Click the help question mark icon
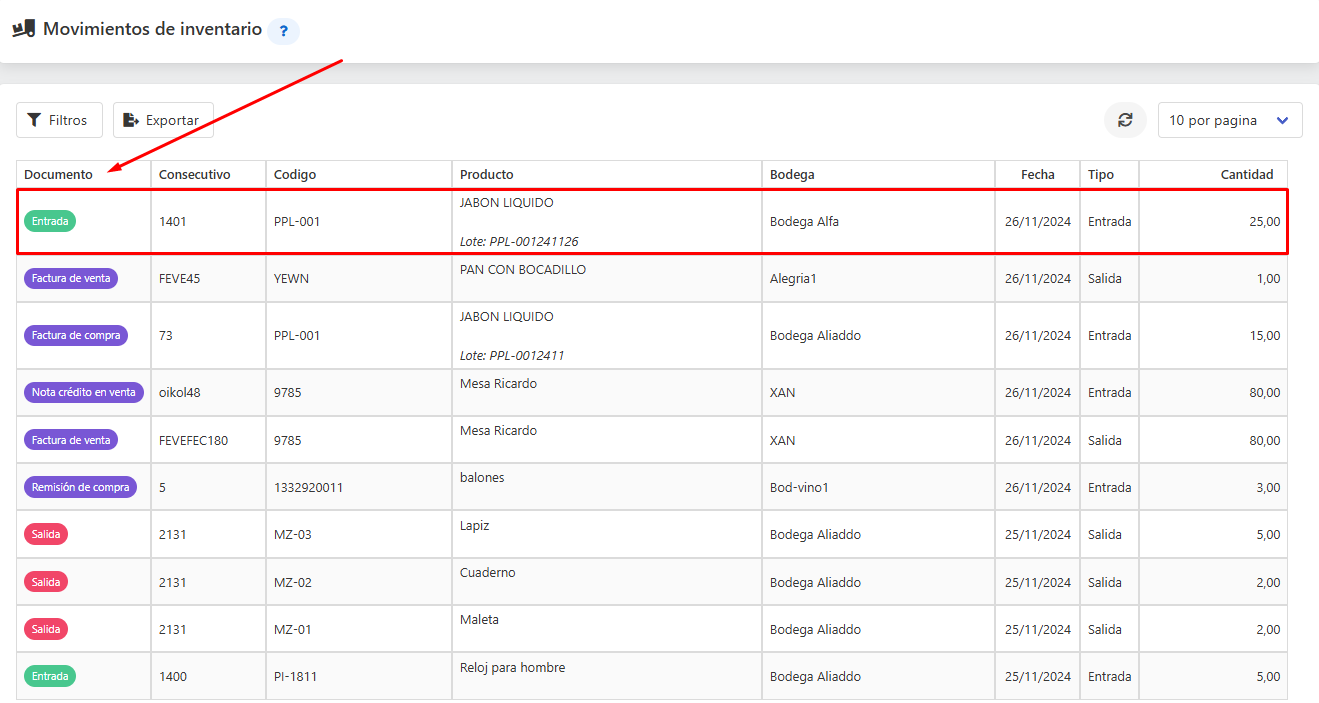 pos(283,31)
